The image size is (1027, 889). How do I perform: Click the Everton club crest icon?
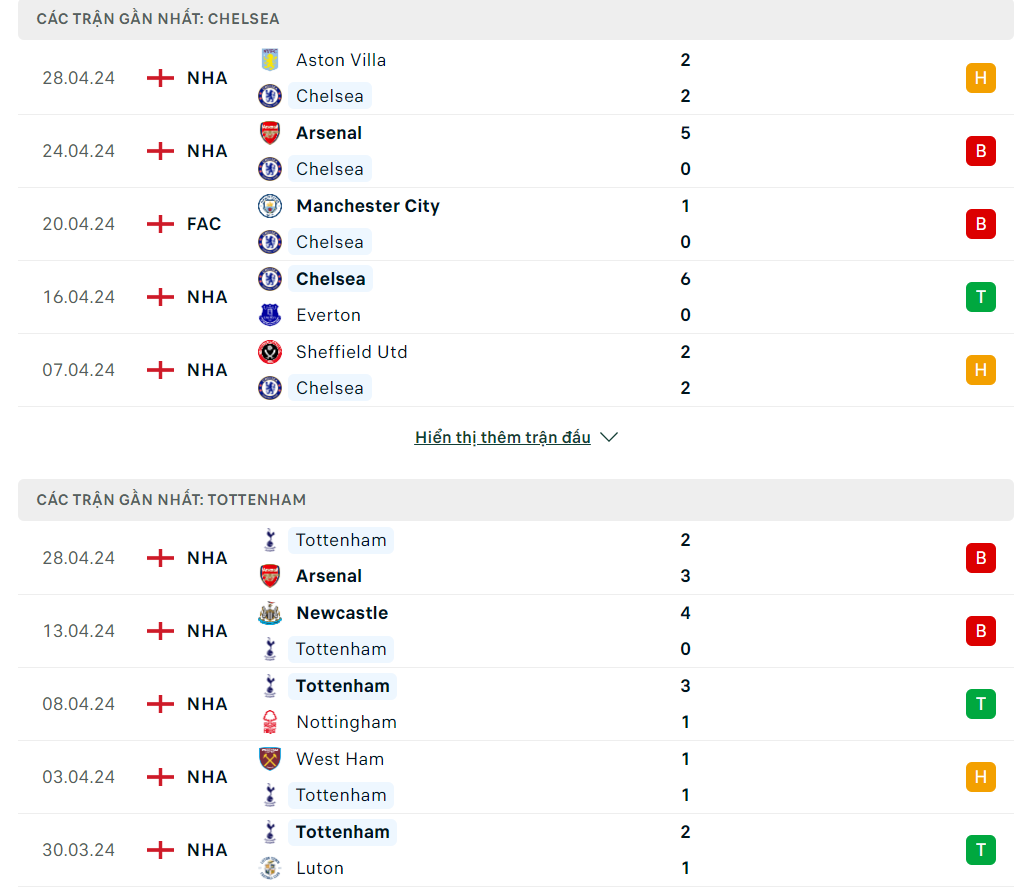click(x=270, y=315)
